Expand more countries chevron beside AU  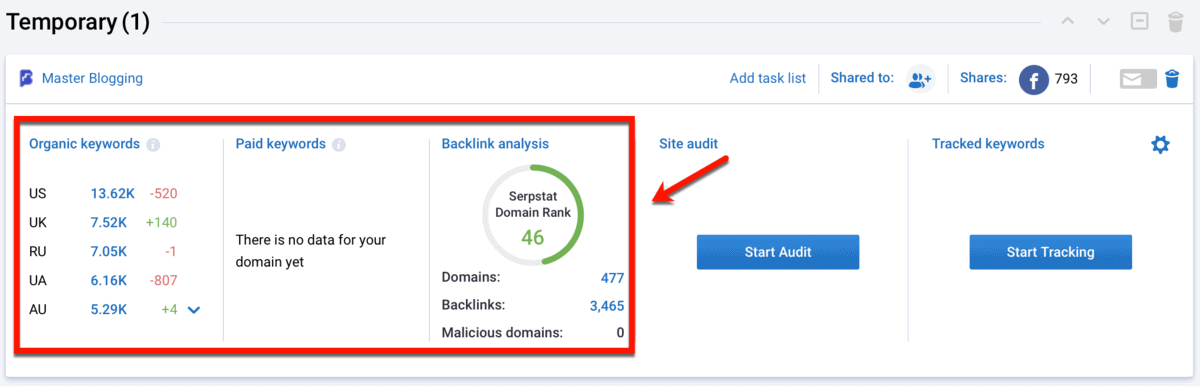click(x=194, y=310)
